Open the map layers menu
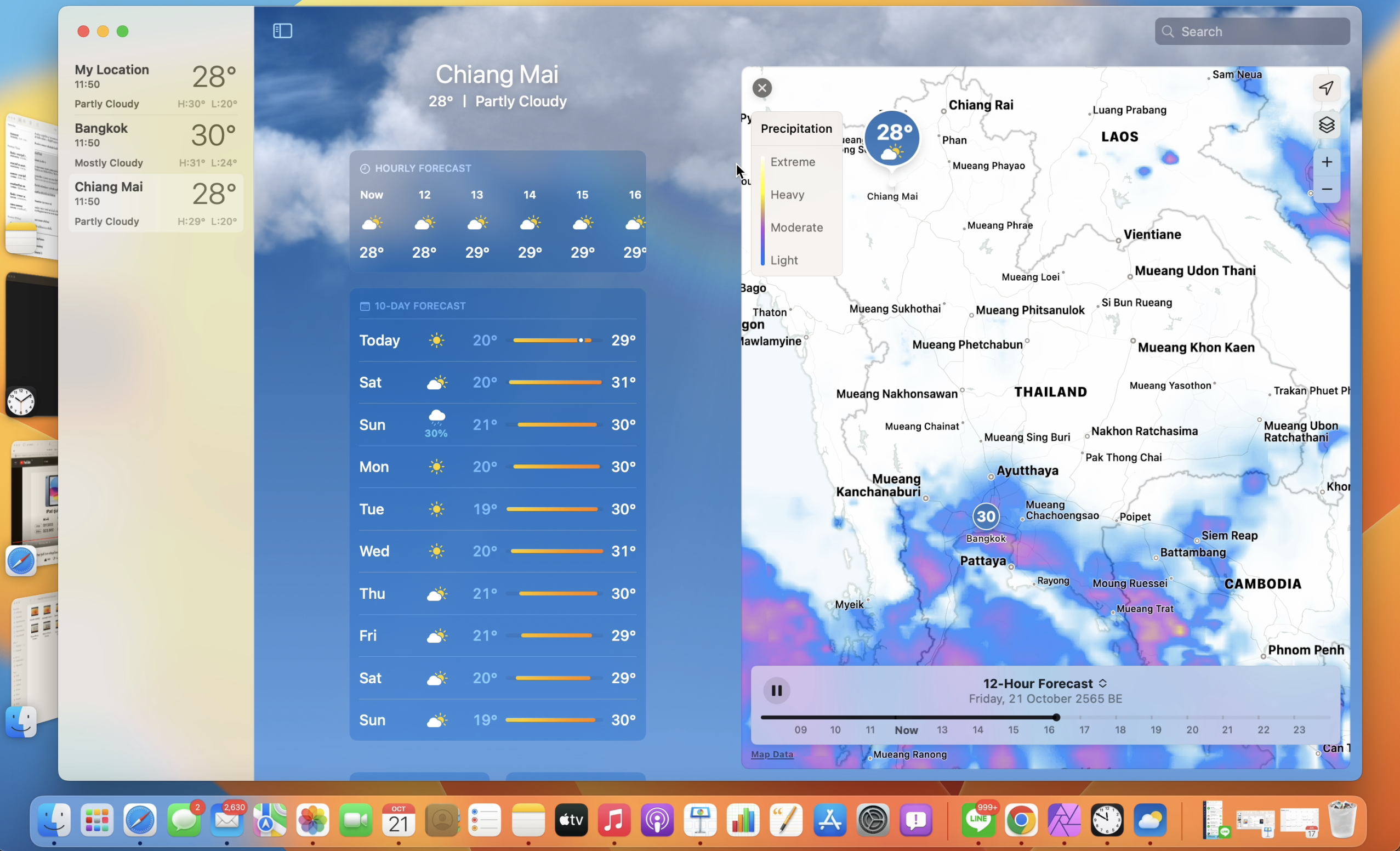This screenshot has width=1400, height=851. point(1326,124)
